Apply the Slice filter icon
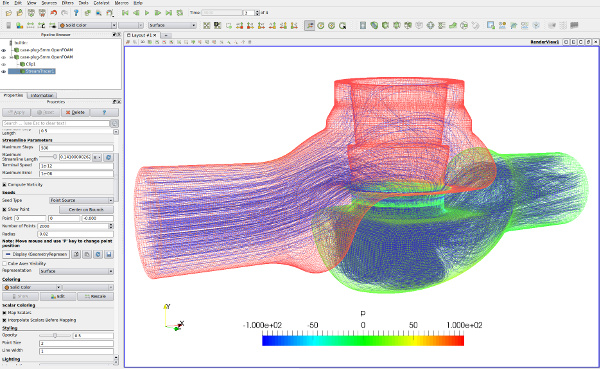 396,25
